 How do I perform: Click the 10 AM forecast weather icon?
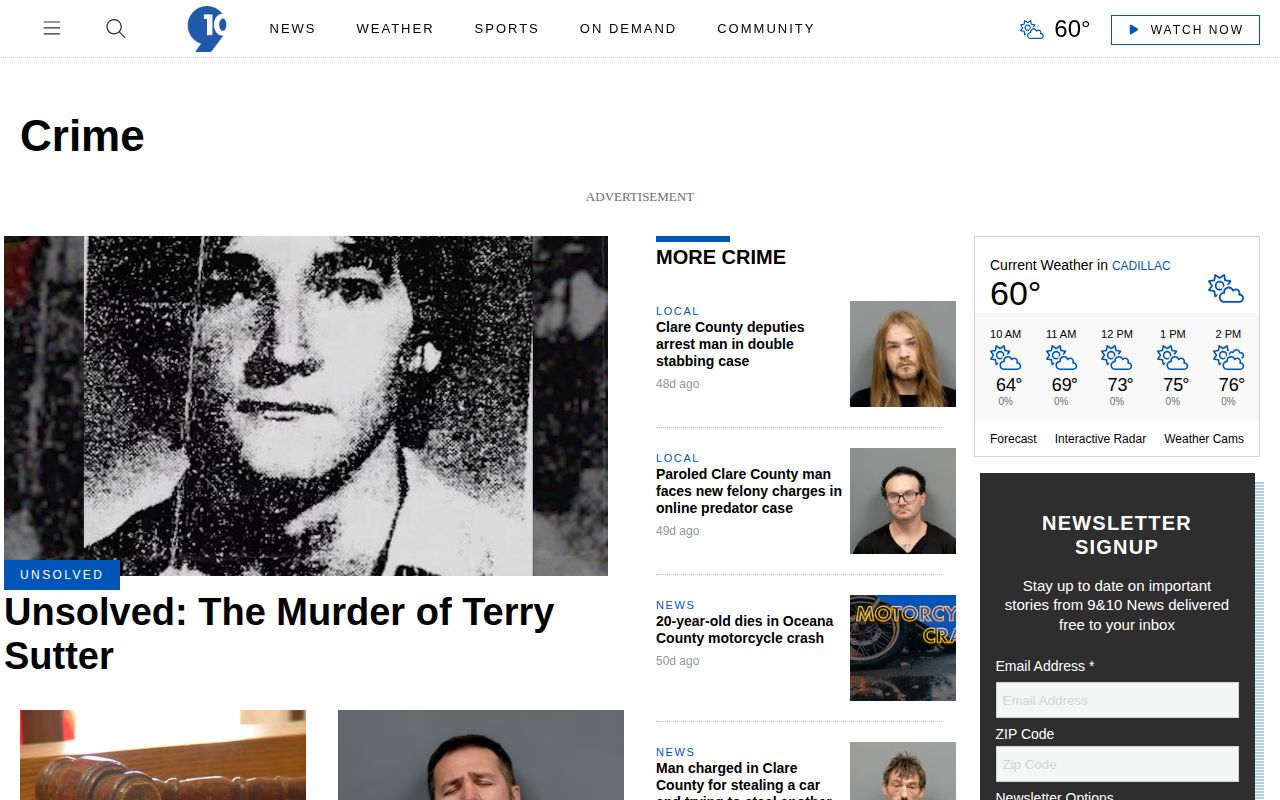[x=1005, y=358]
